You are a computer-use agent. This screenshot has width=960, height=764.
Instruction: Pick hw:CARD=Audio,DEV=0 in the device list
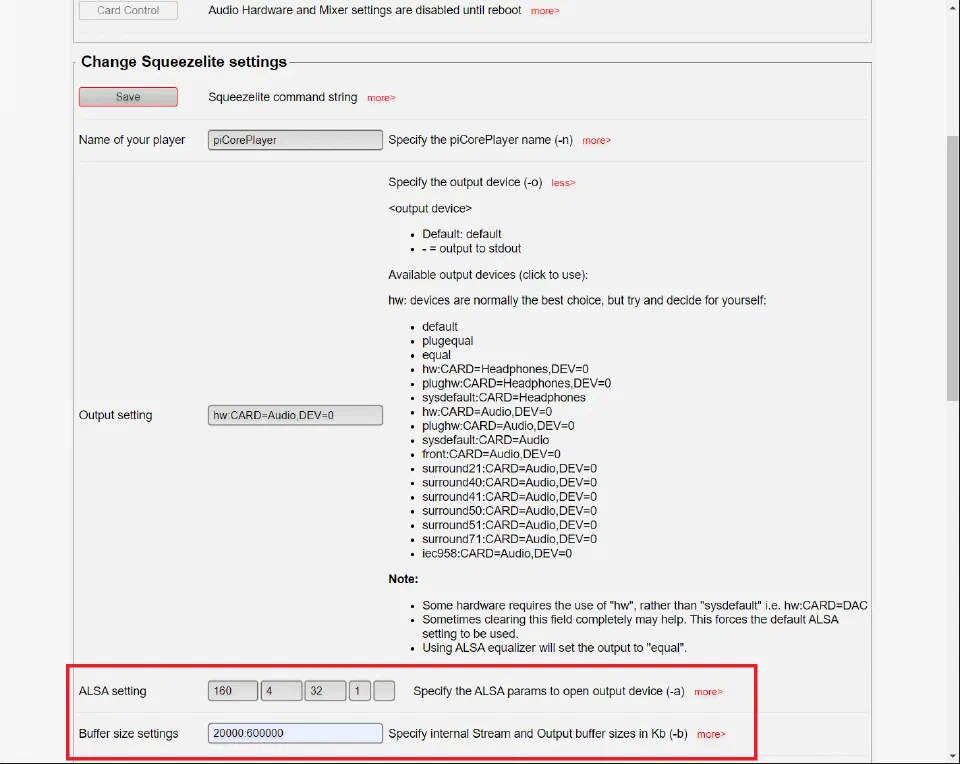click(487, 411)
